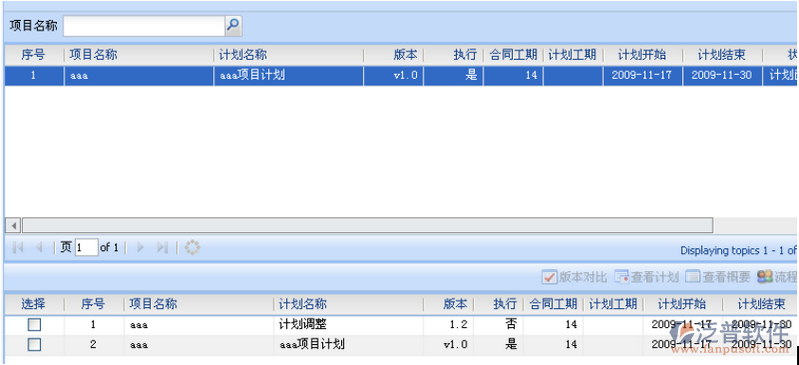Open 流程 workflow toolbar item

[778, 277]
